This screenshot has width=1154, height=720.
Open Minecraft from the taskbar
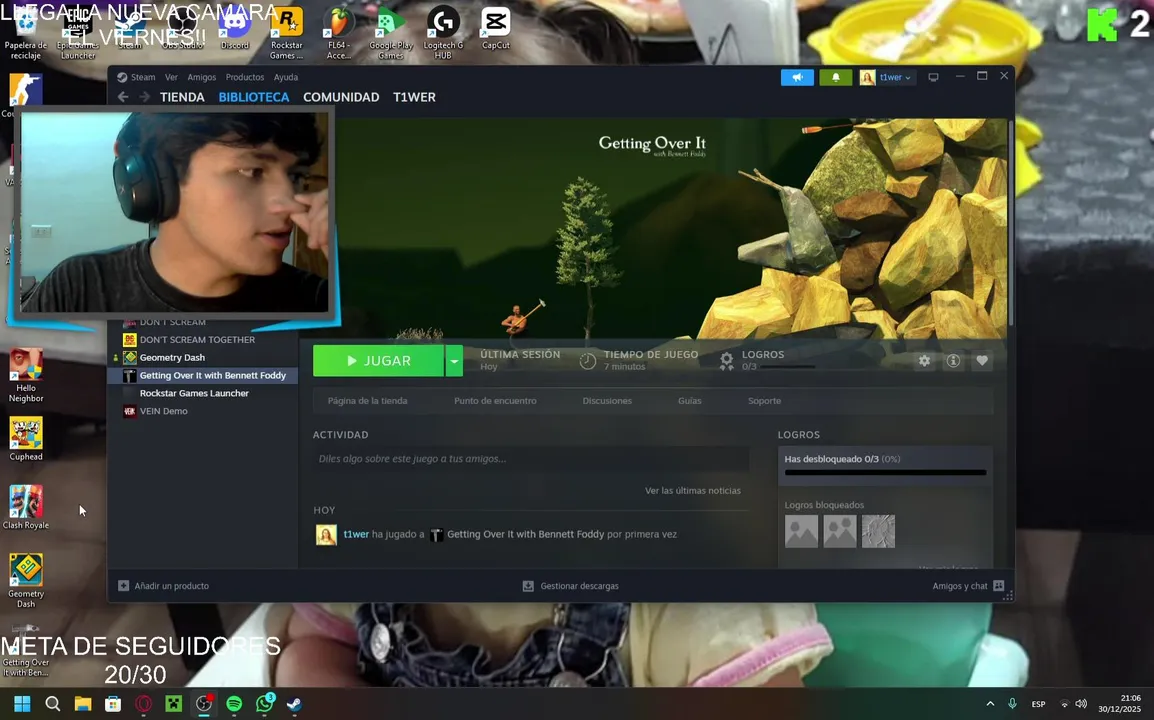[x=173, y=704]
